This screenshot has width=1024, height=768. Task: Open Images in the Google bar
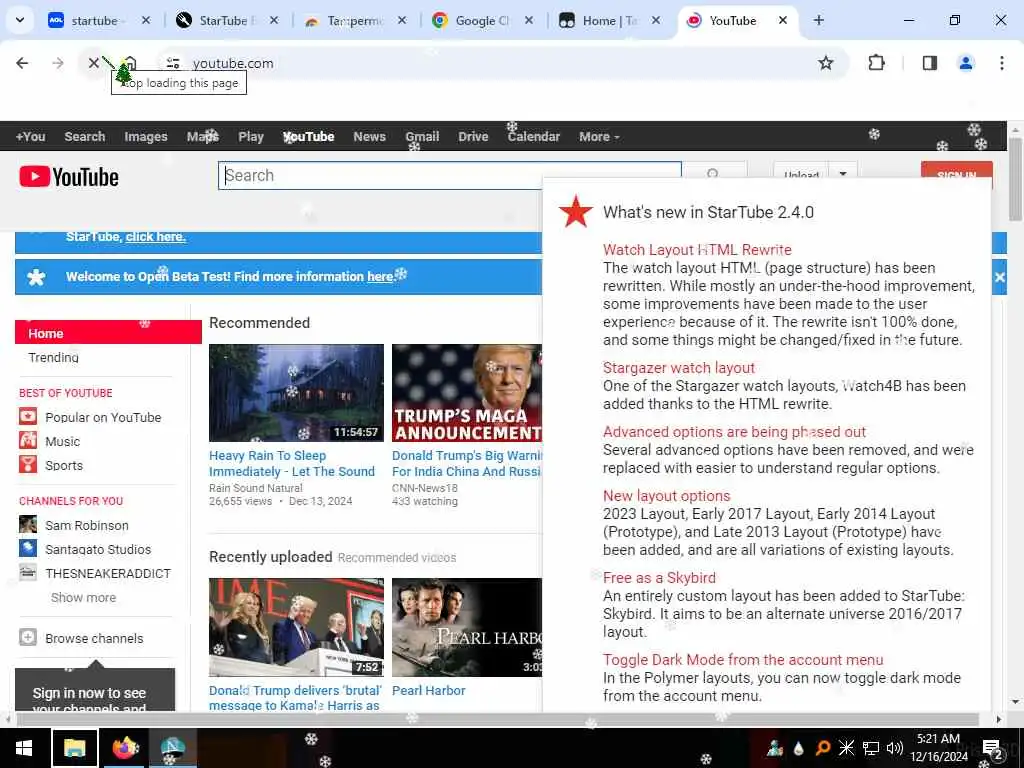pos(146,136)
